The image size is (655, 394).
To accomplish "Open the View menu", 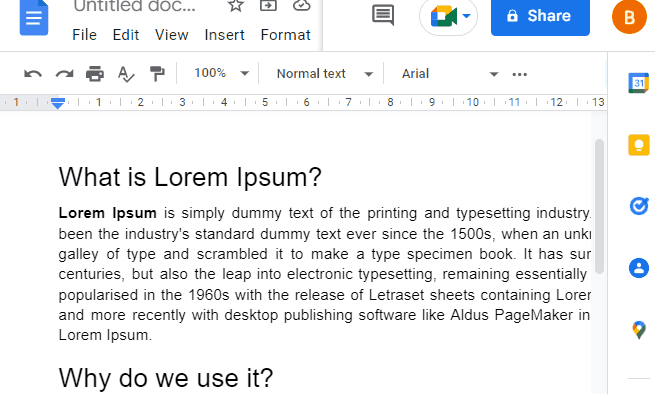I will (172, 35).
